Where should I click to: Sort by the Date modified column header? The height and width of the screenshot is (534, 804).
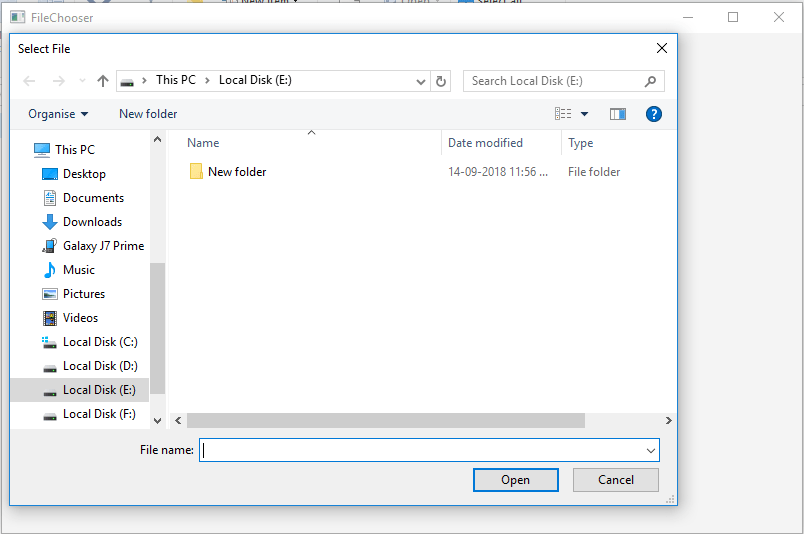pos(485,143)
